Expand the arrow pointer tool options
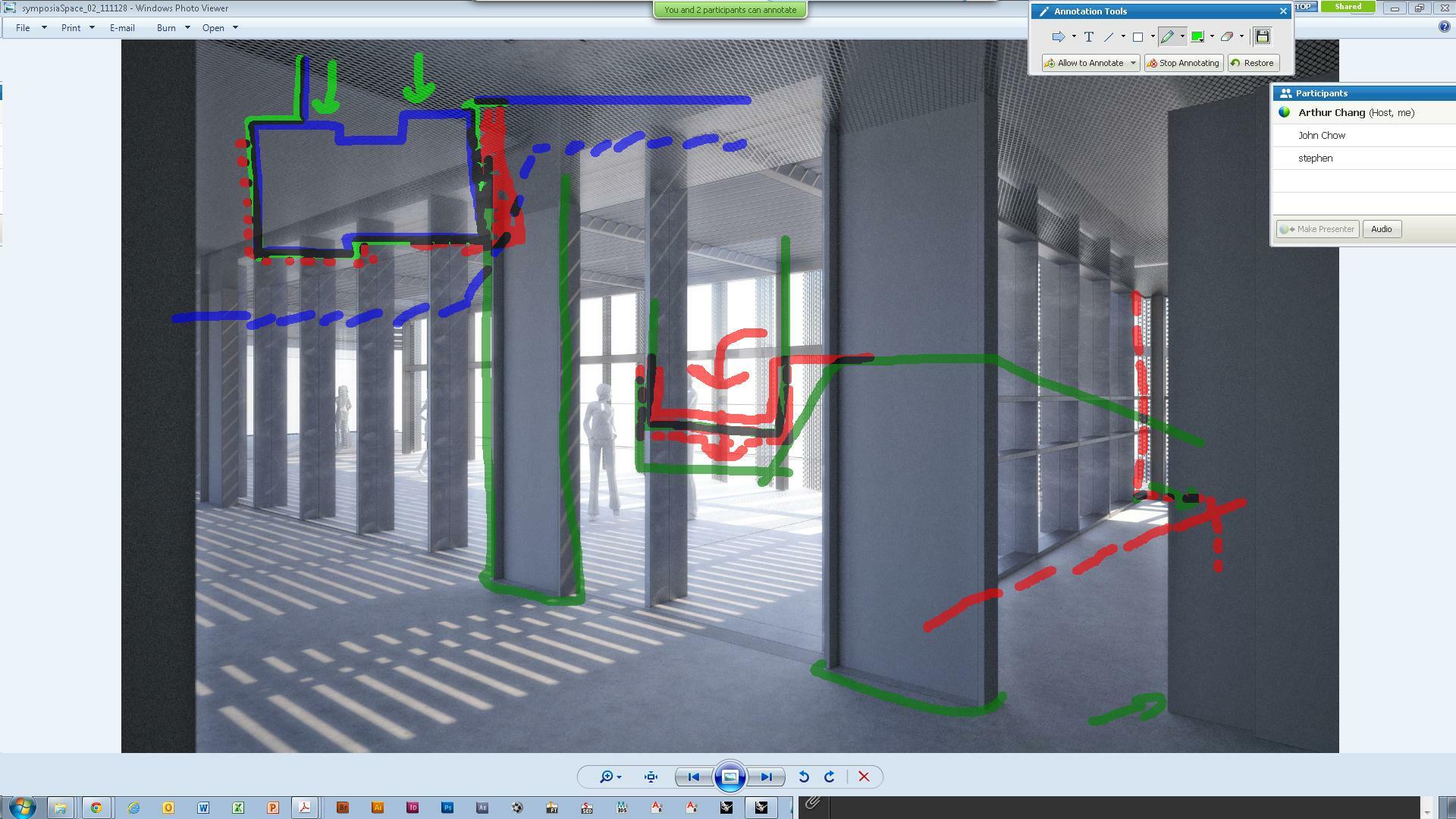This screenshot has height=819, width=1456. [1074, 36]
